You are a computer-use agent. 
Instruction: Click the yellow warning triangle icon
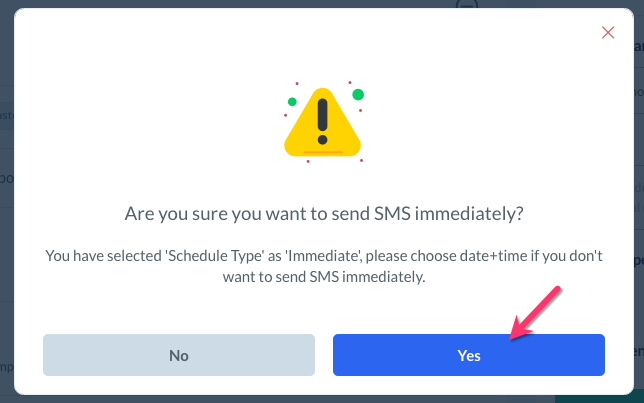pyautogui.click(x=321, y=124)
